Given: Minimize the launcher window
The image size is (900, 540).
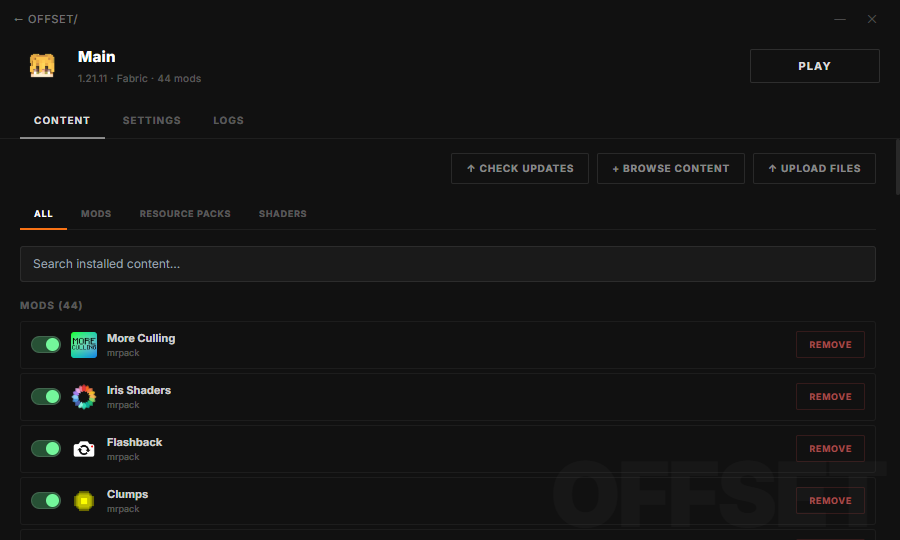Looking at the screenshot, I should click(x=840, y=19).
